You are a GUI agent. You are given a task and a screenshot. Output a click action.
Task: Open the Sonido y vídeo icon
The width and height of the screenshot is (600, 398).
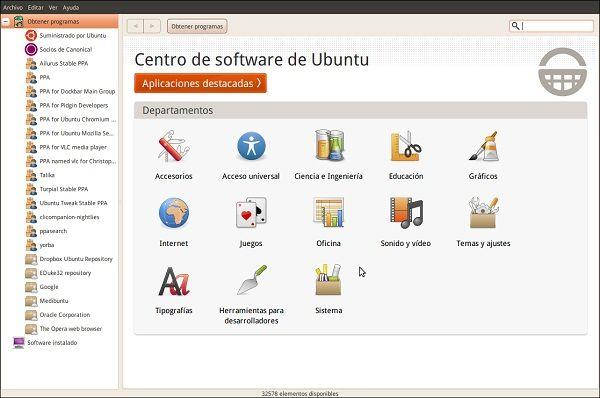(x=406, y=213)
